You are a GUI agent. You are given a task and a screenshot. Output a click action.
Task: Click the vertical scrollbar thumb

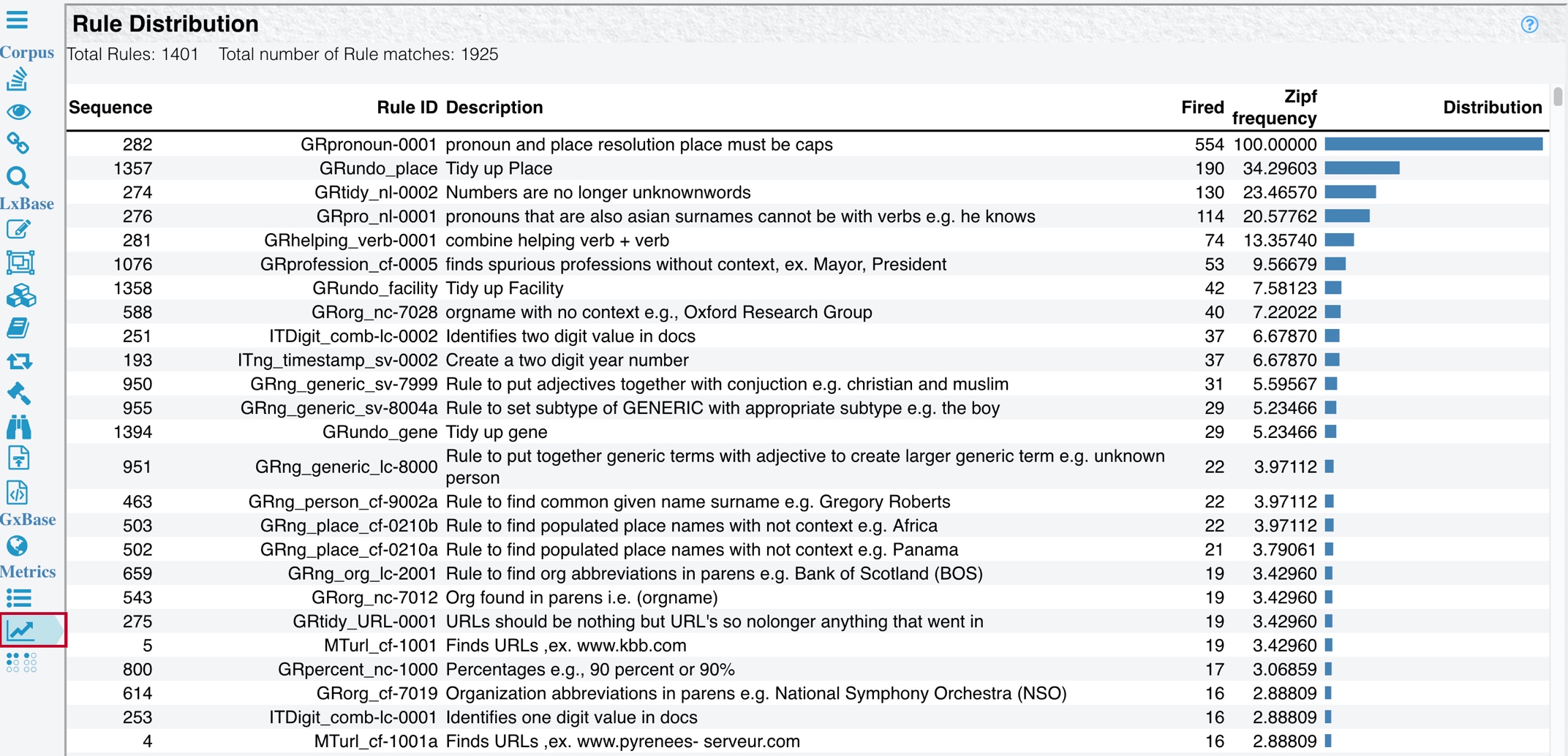coord(1558,97)
